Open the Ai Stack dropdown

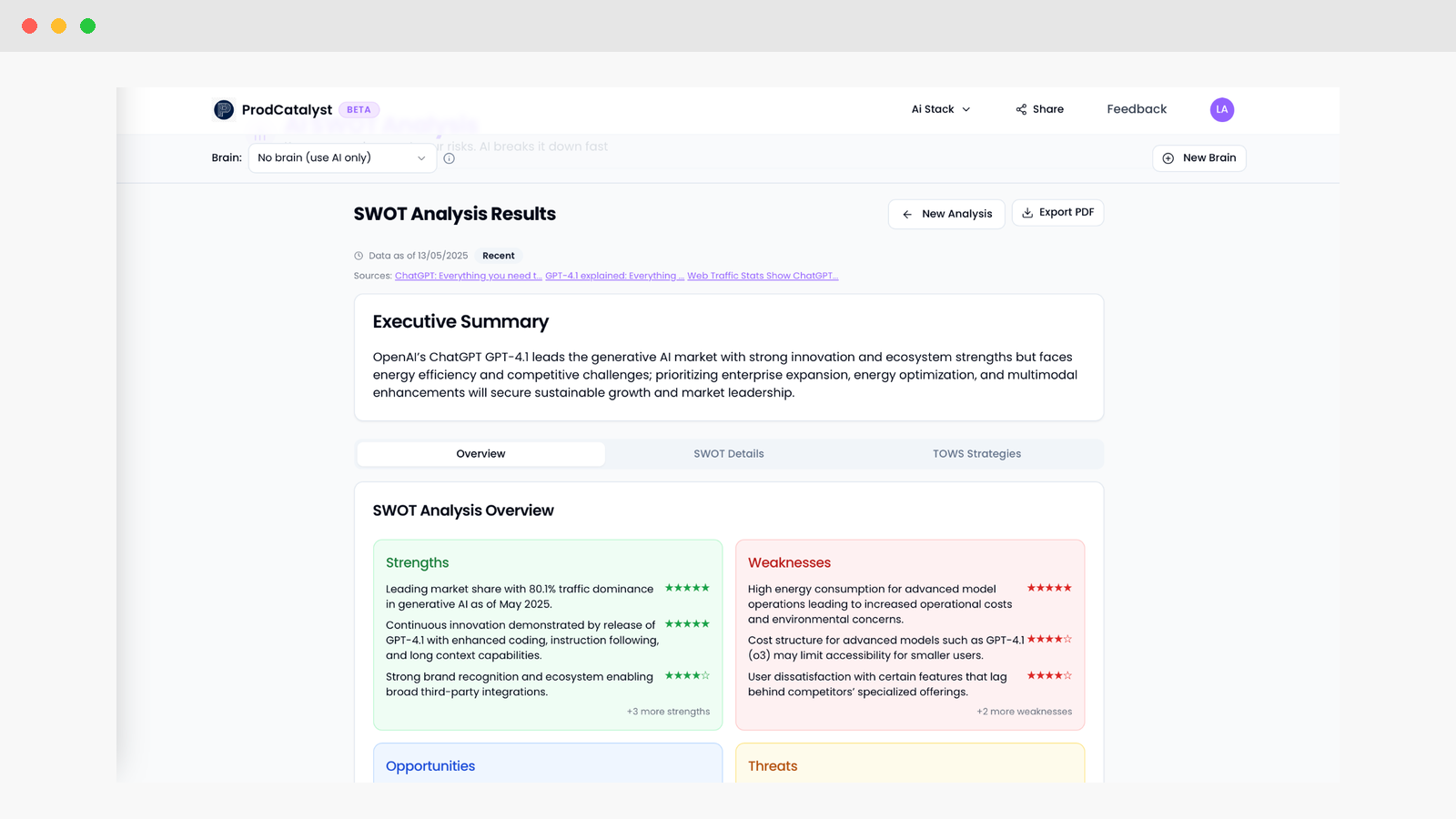[x=941, y=109]
